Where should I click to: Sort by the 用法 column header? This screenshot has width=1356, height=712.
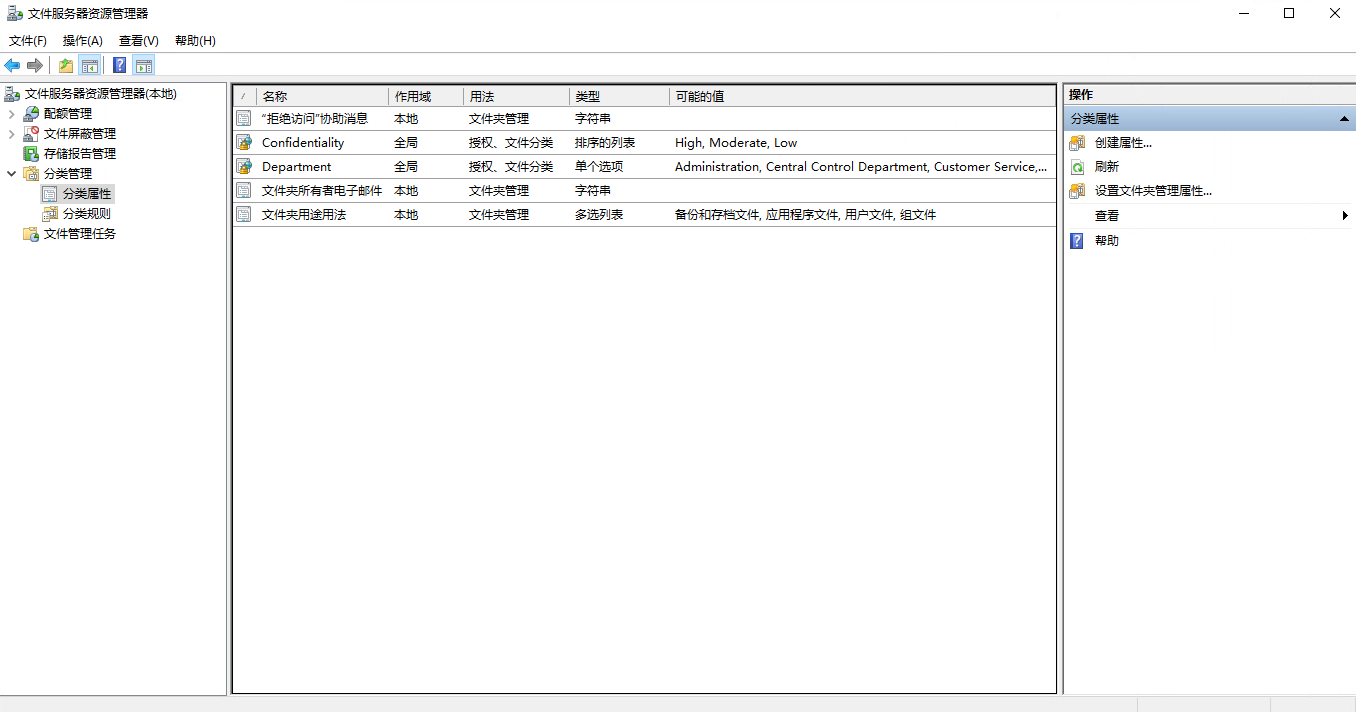[516, 97]
